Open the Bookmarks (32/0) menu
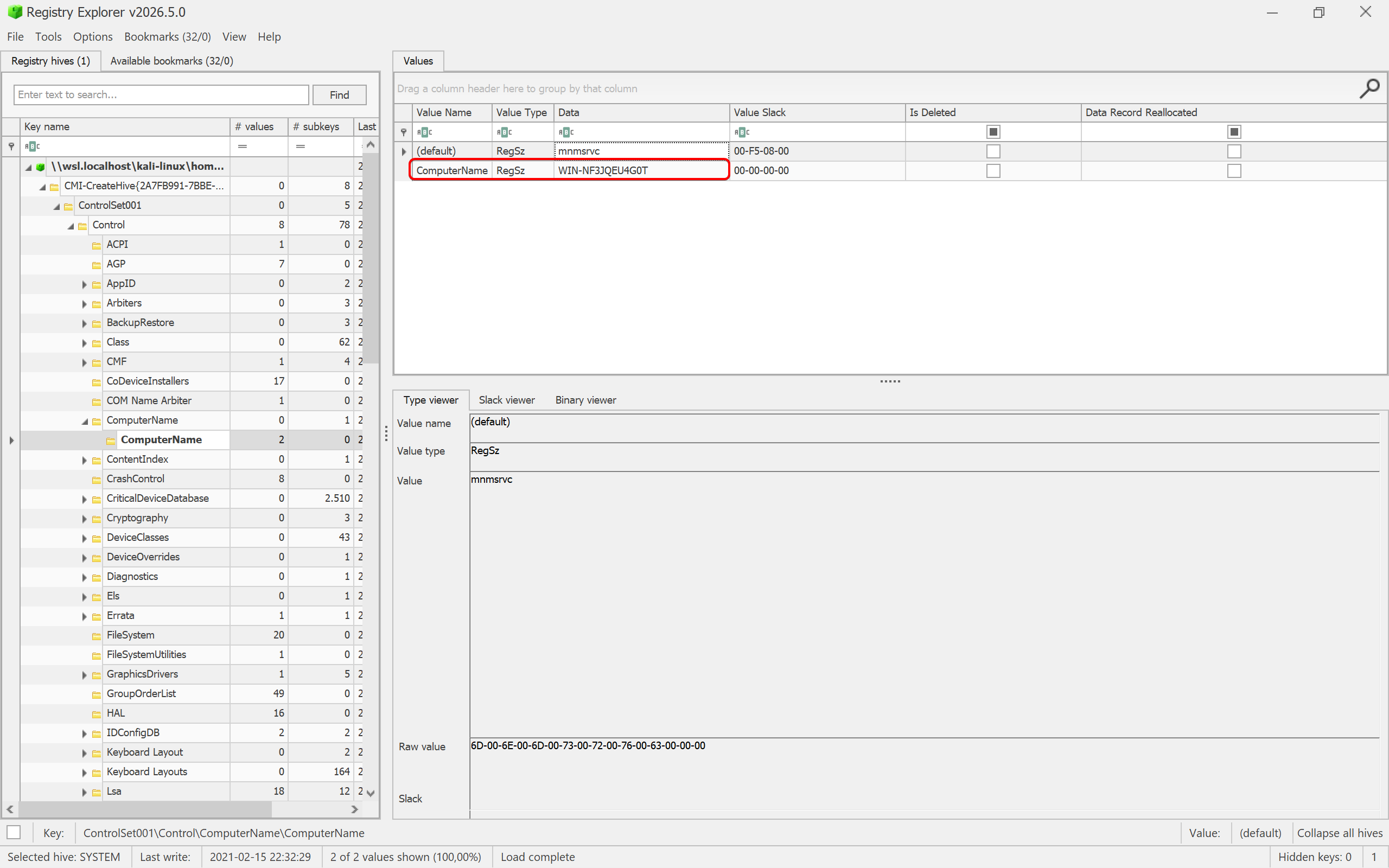This screenshot has width=1389, height=868. [168, 37]
